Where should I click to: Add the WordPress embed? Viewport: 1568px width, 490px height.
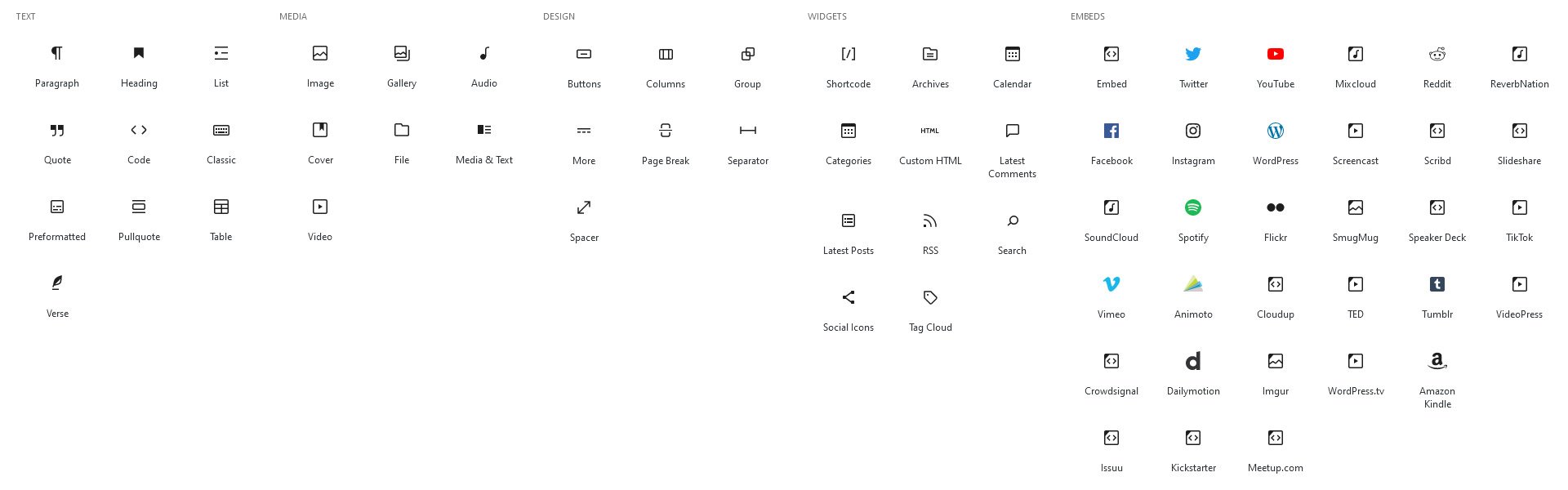(x=1276, y=144)
